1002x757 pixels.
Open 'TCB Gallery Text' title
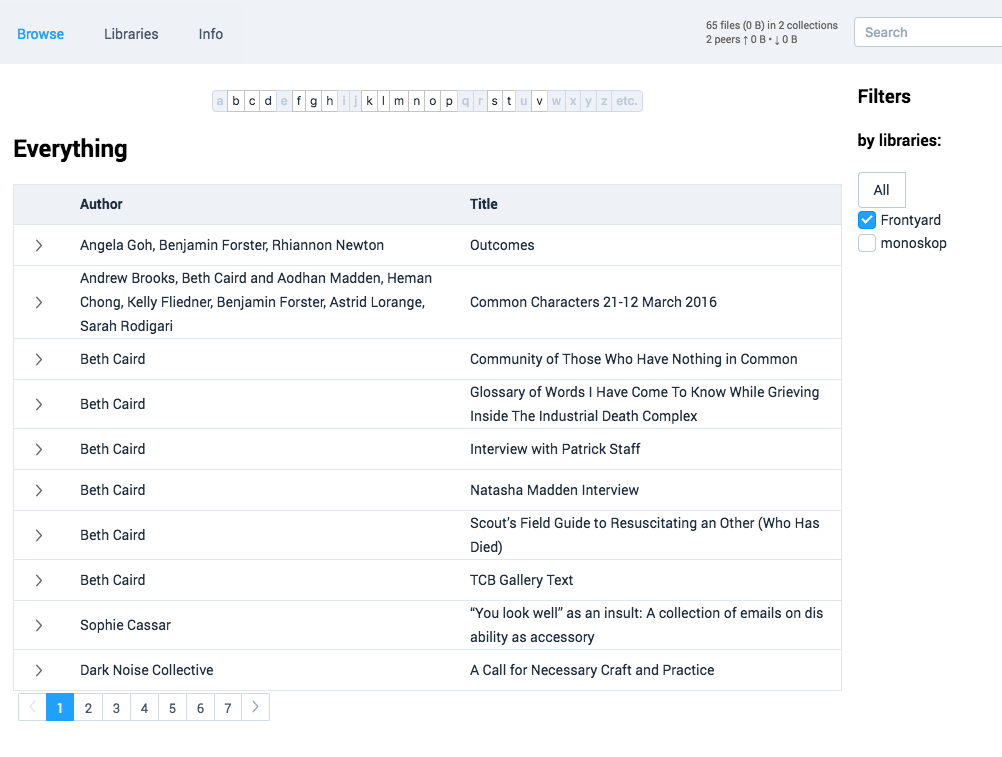521,580
